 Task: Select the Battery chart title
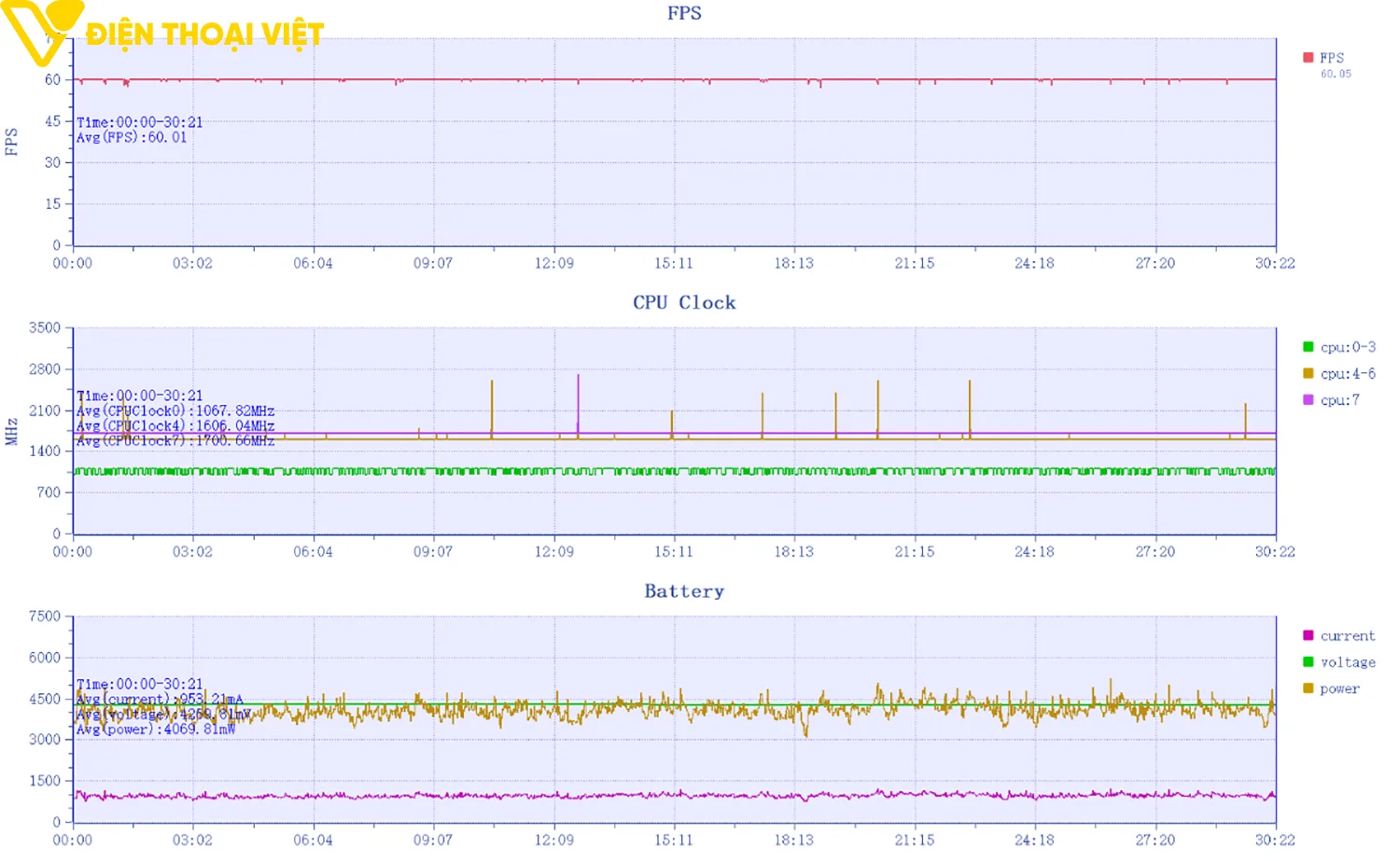point(684,590)
